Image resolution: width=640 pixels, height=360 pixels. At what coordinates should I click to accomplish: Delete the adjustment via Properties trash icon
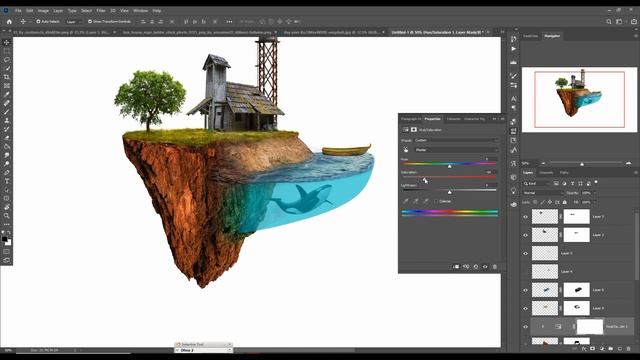[495, 267]
